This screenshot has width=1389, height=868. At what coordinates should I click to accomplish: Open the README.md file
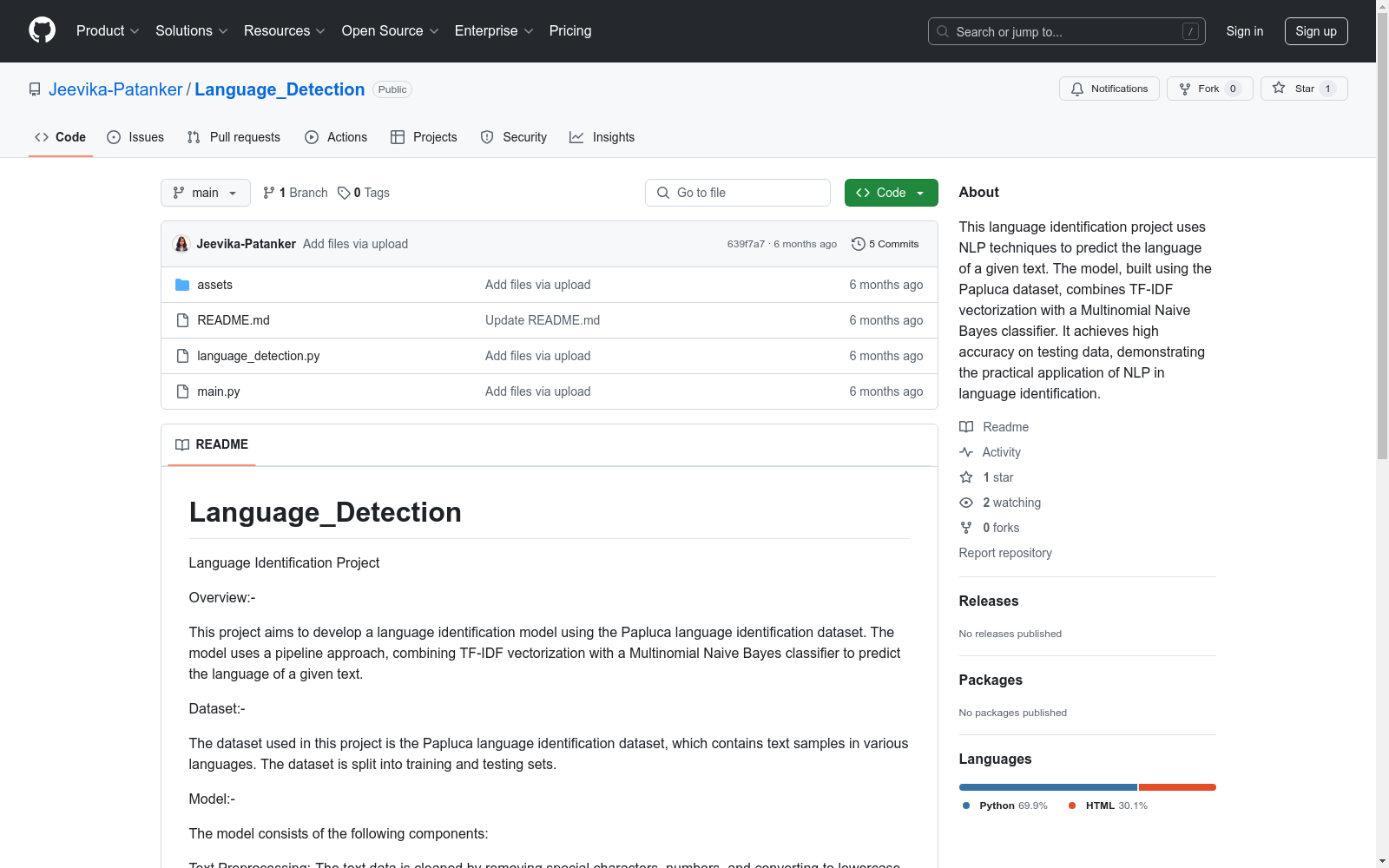coord(234,320)
